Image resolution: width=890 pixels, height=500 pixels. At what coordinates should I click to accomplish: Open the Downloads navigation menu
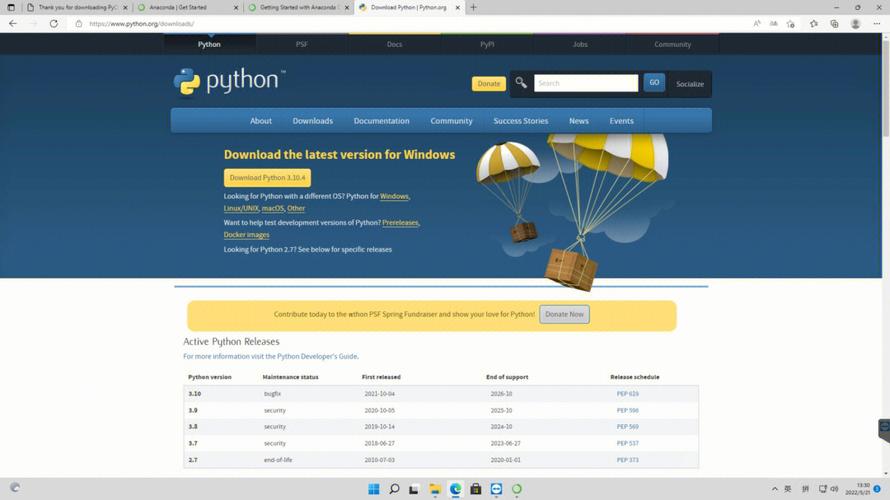313,121
